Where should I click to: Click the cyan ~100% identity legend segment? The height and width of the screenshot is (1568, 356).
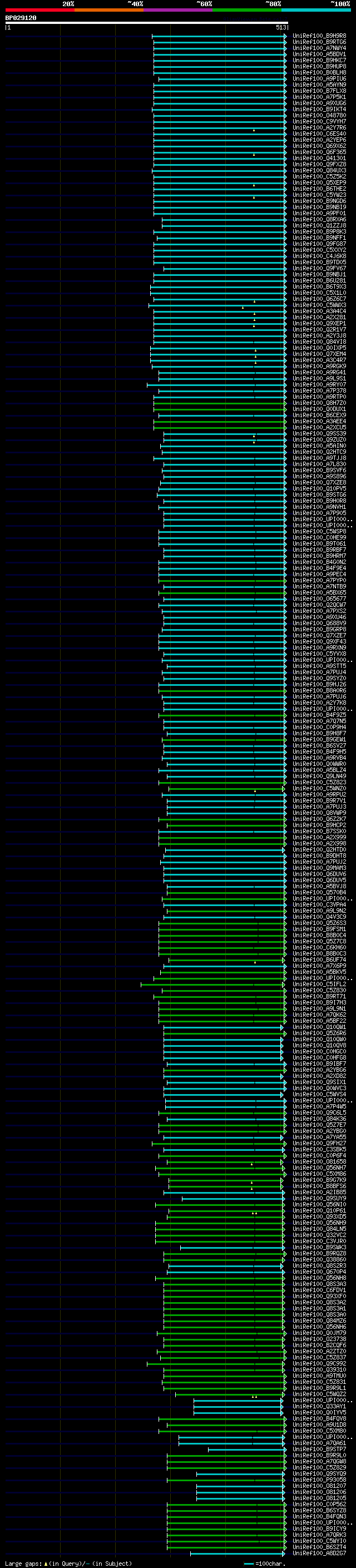[316, 10]
